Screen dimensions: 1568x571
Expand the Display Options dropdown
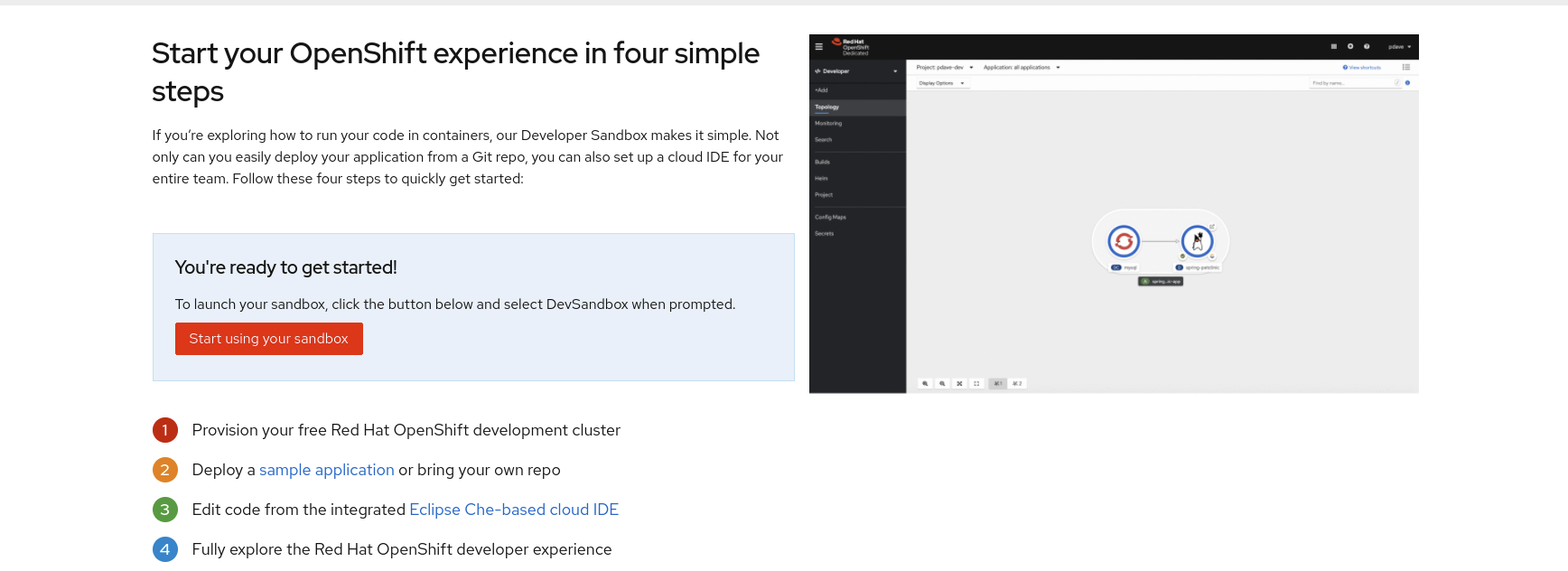point(941,83)
